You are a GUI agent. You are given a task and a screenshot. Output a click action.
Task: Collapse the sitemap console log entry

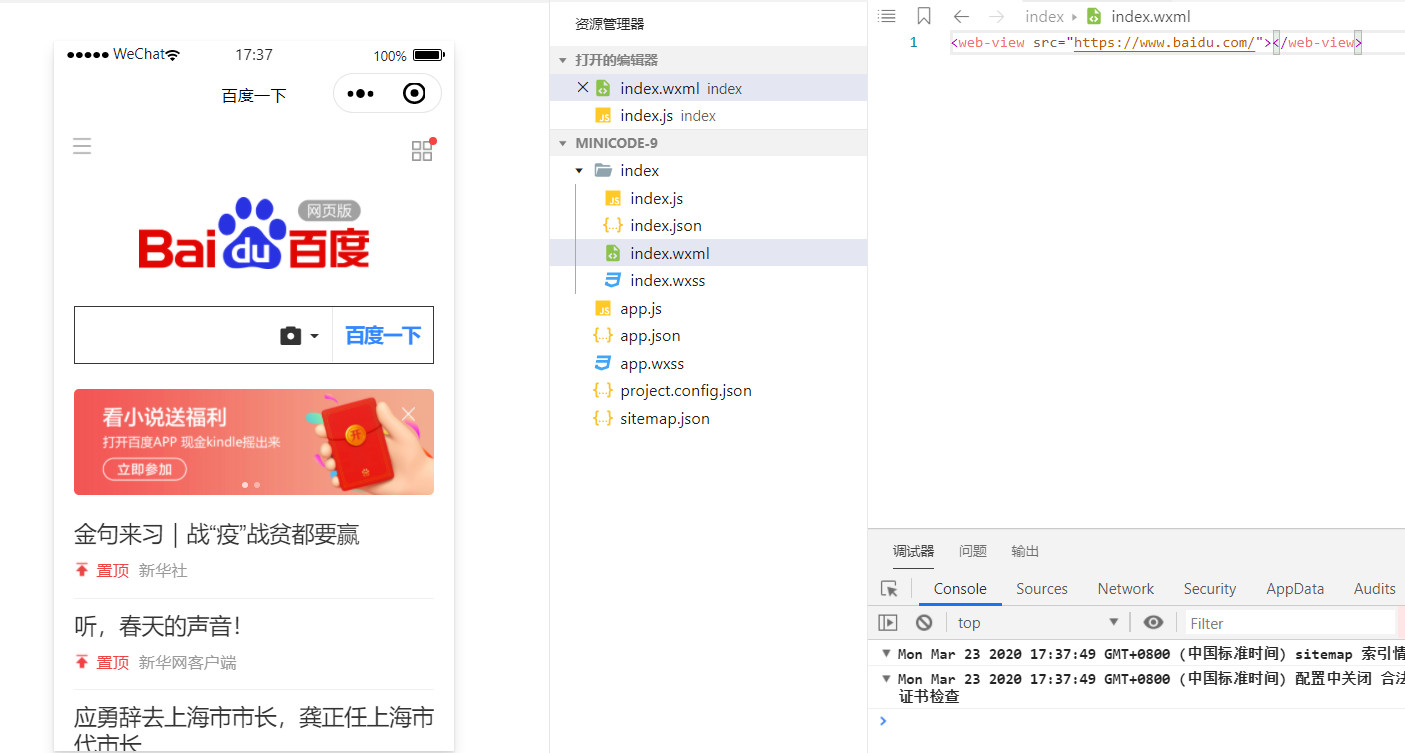click(x=885, y=653)
